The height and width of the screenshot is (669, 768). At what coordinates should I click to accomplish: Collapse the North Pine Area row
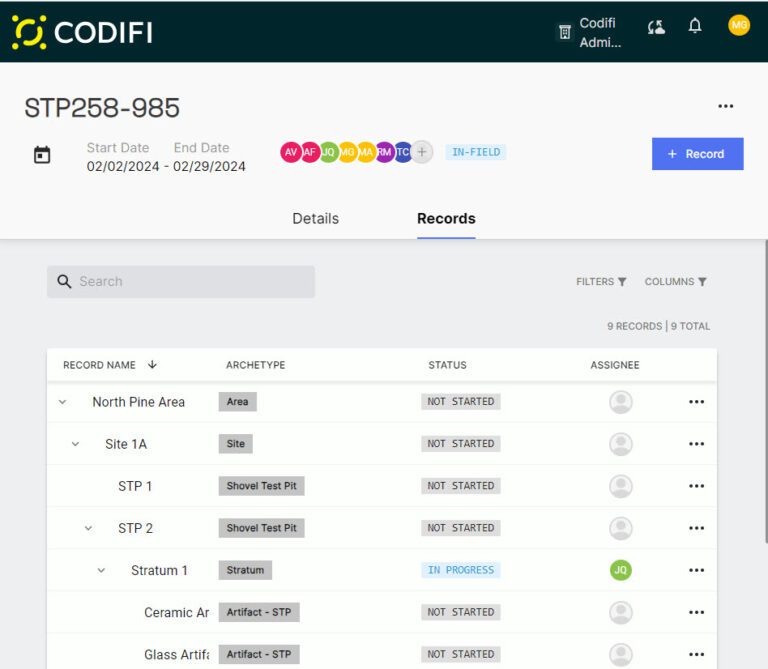[62, 402]
